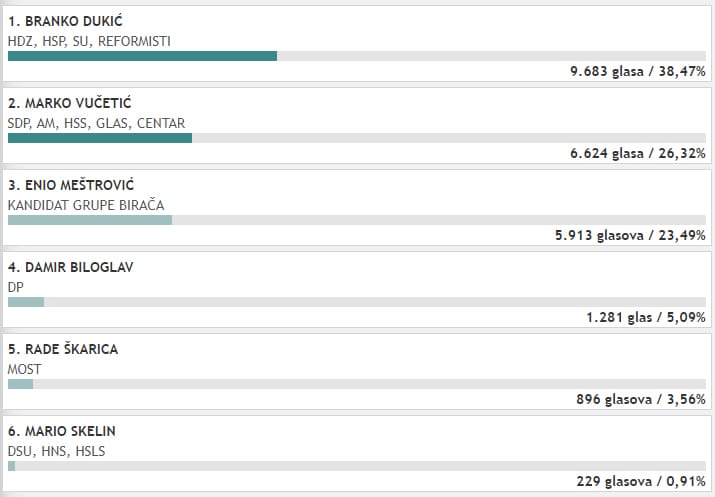
Task: Select the HDZ, HSP, SU, REFORMISTI party line
Action: pos(89,41)
